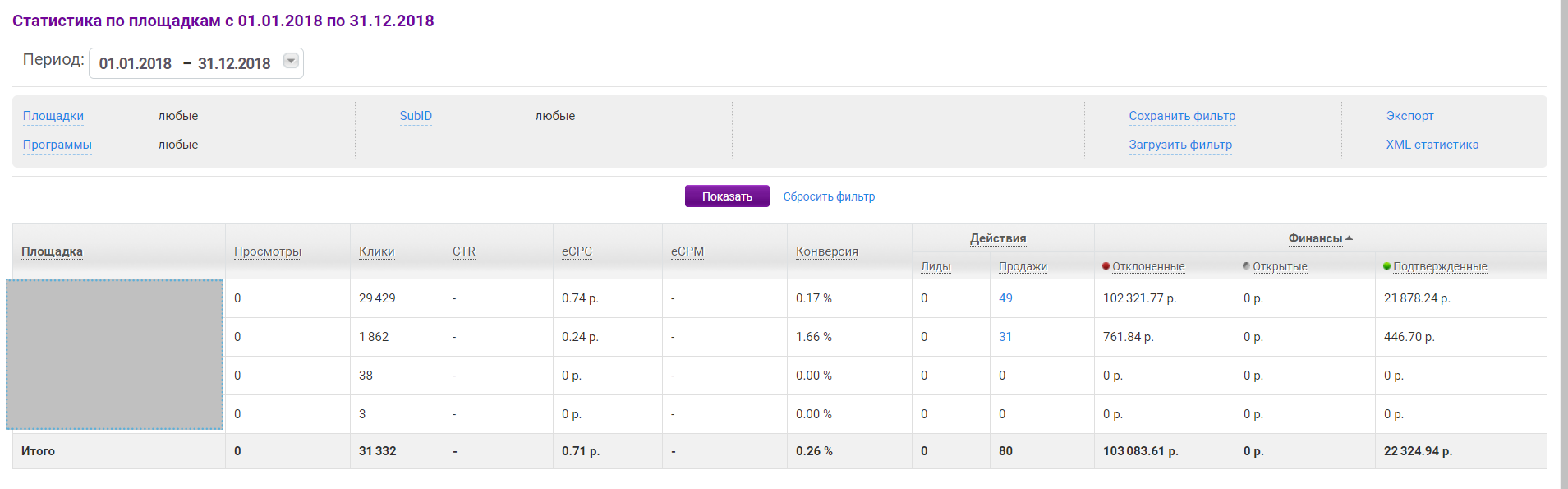Screen dimensions: 1568x489
Task: Click the green Подтвержденные status dot
Action: (1386, 265)
